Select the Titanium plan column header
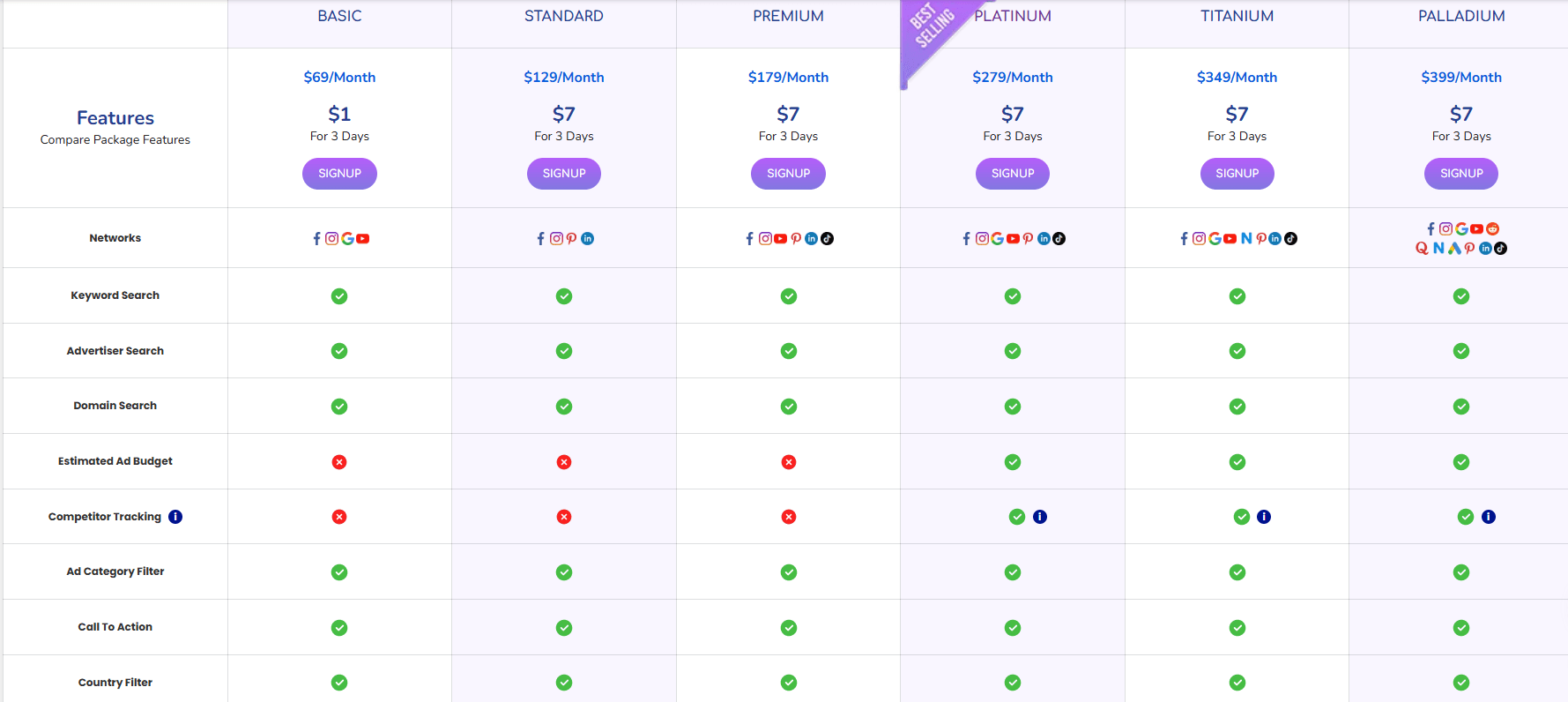Image resolution: width=1568 pixels, height=702 pixels. (1237, 16)
